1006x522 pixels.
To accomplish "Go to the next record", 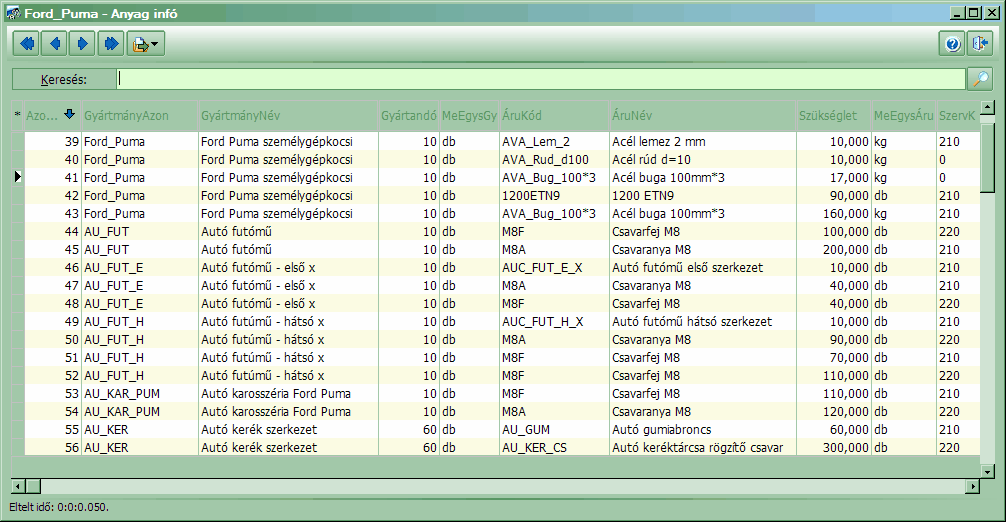I will [x=83, y=44].
